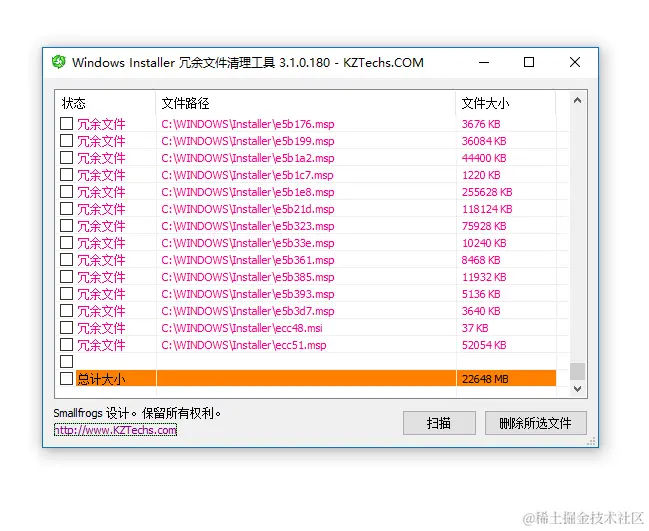Viewport: 649px width, 531px height.
Task: Select path C:\WINDOWS\Installer\e5b393.msp
Action: click(248, 294)
